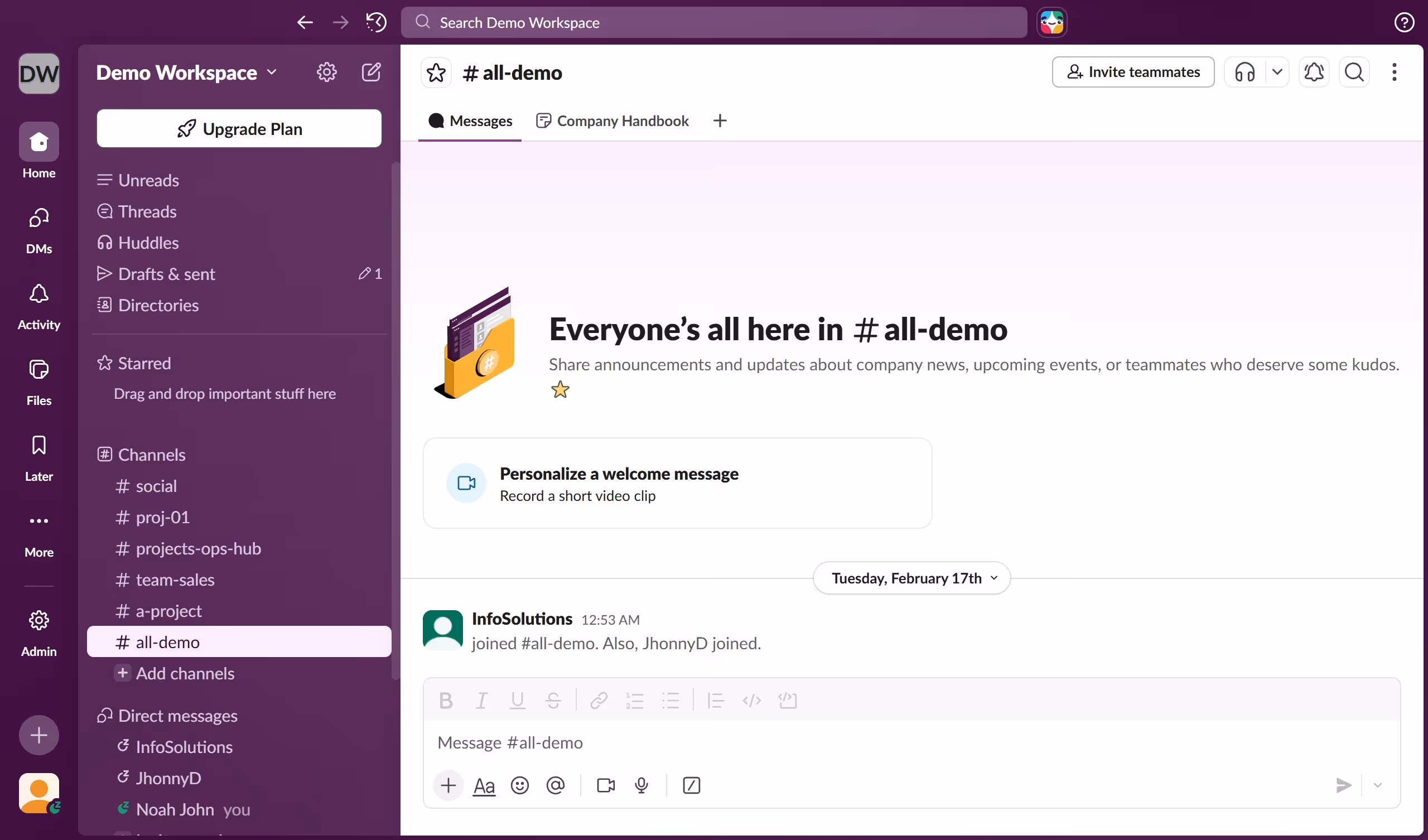Open the three-dot more actions menu
Image resolution: width=1428 pixels, height=840 pixels.
coord(1395,72)
